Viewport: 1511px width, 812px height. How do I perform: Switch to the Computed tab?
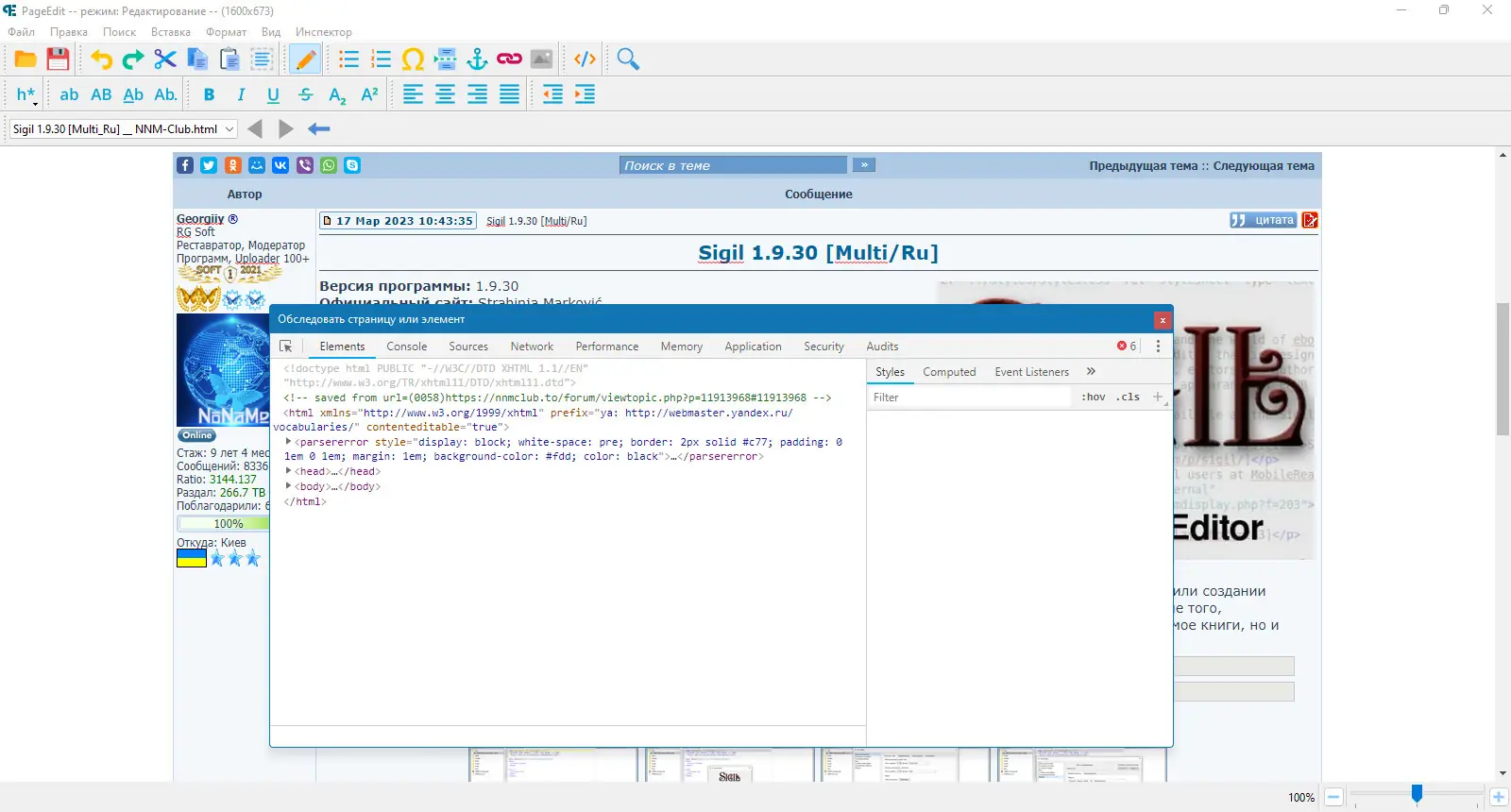click(949, 372)
